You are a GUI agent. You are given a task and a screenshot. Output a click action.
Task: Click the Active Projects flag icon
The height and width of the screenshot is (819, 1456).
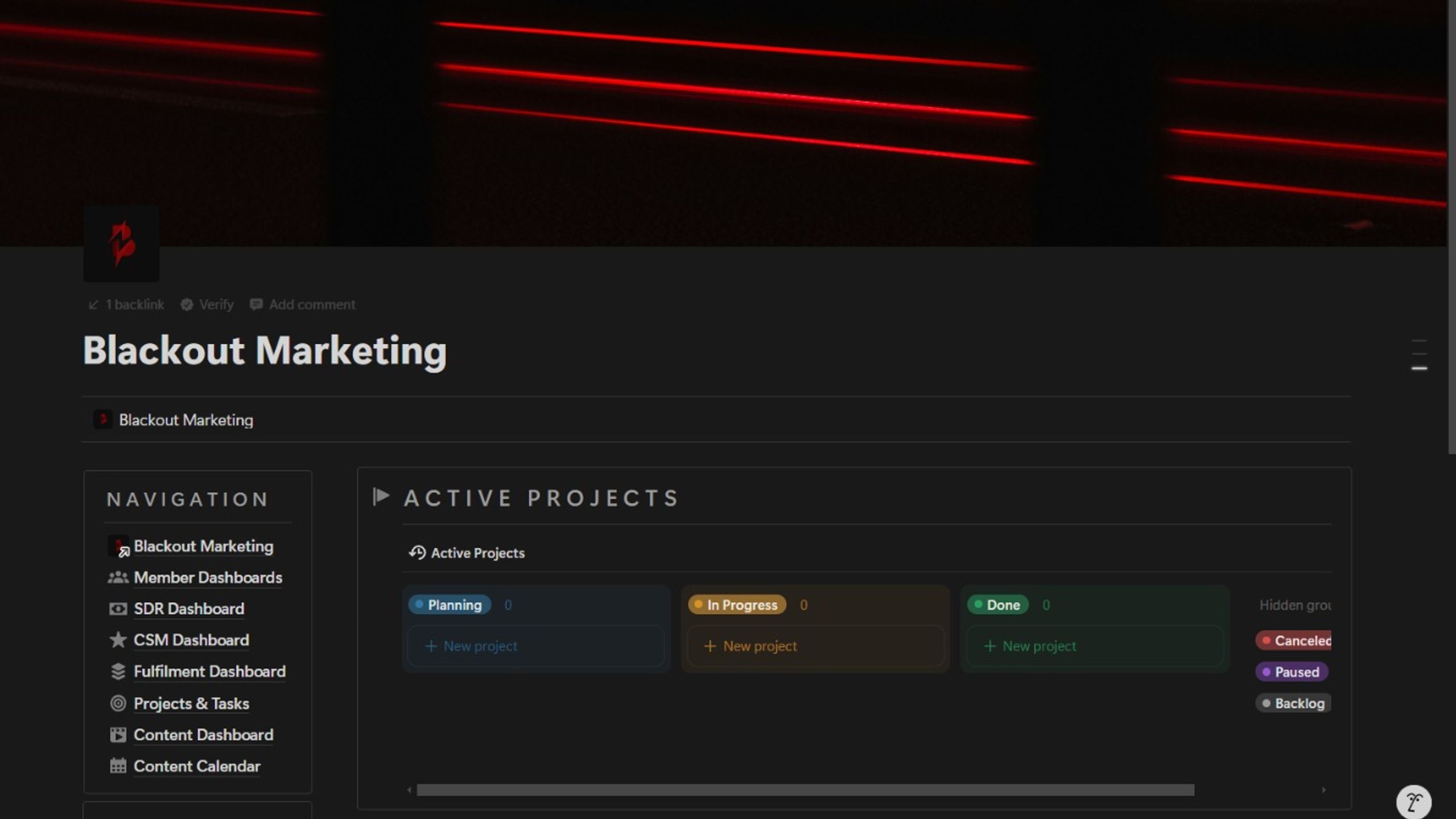[381, 497]
